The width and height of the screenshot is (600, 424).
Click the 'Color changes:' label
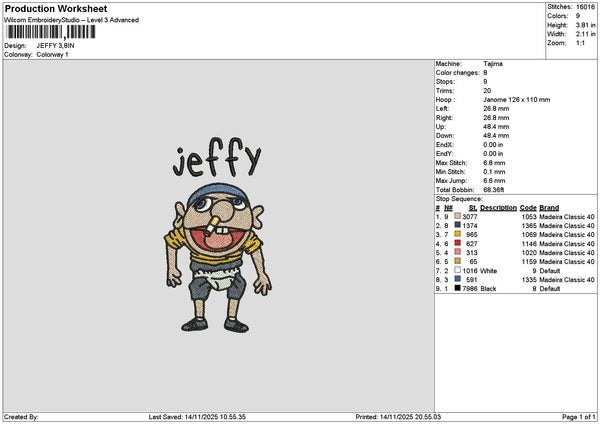pyautogui.click(x=458, y=73)
